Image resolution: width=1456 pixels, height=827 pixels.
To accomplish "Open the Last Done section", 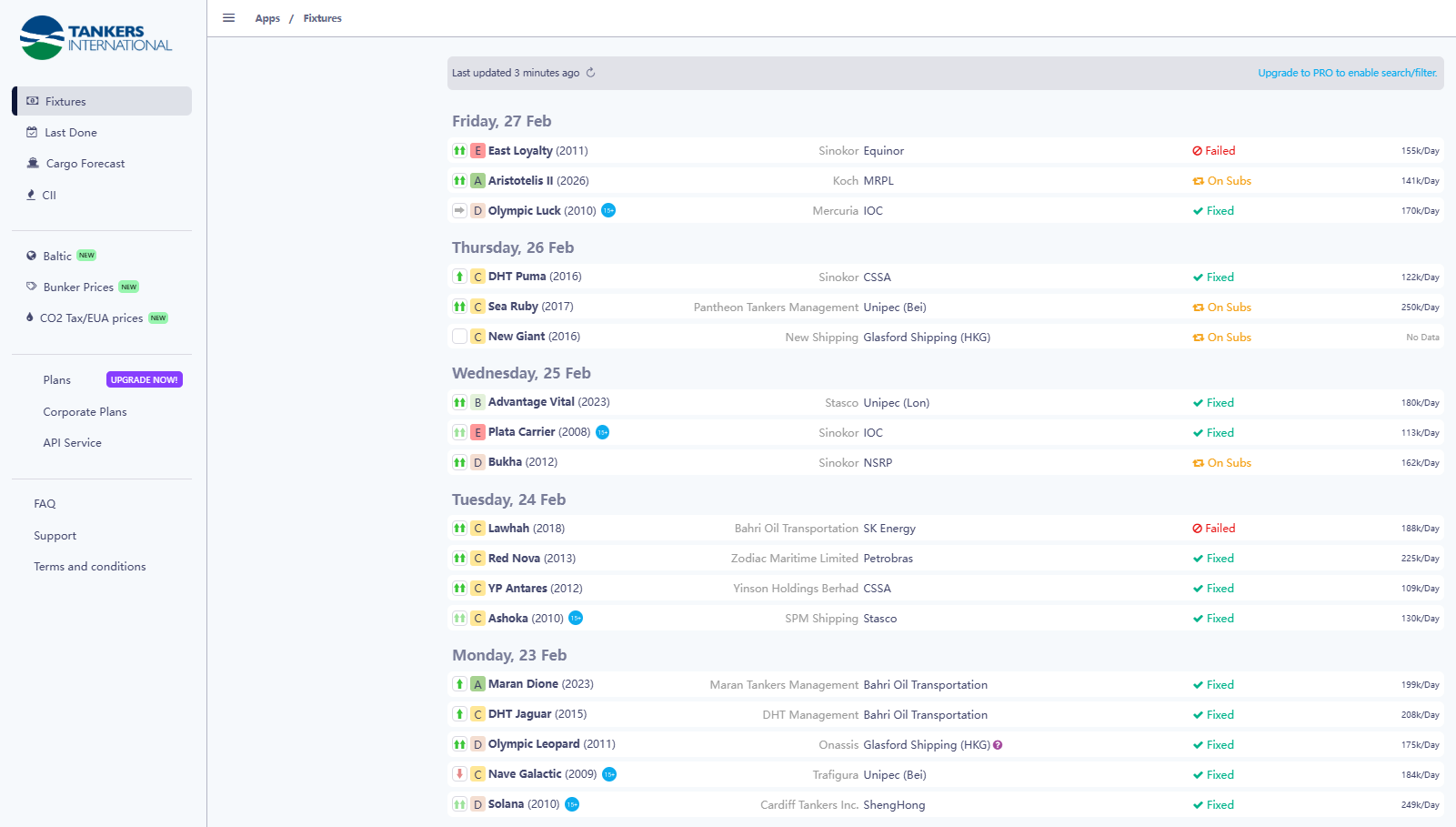I will (71, 133).
